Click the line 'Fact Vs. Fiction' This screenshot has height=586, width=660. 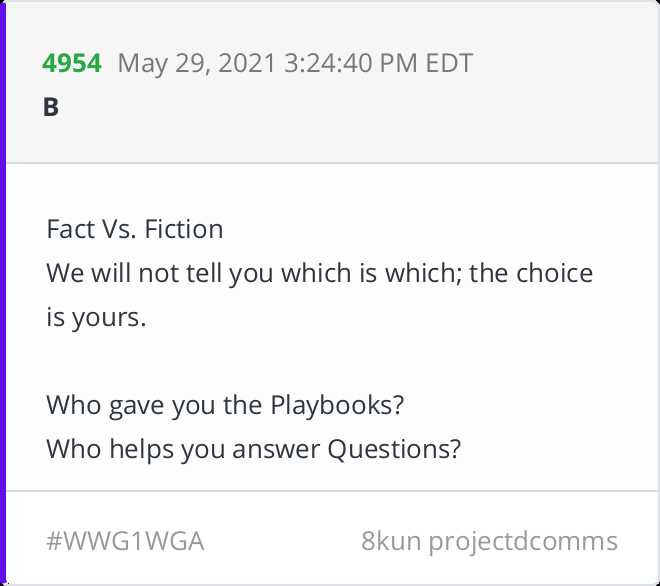pyautogui.click(x=135, y=229)
